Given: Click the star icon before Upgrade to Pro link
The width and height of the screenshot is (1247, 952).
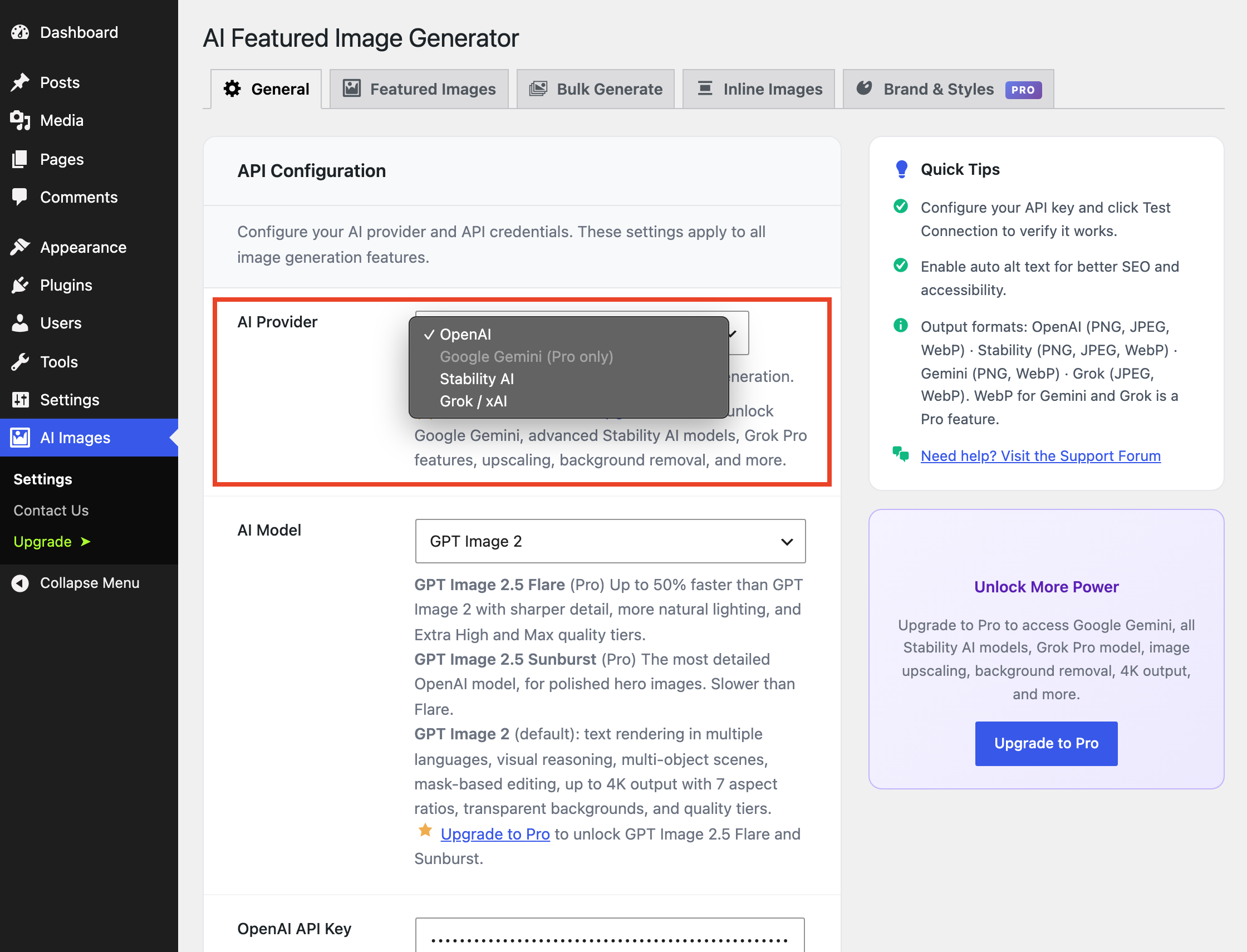Looking at the screenshot, I should (425, 831).
